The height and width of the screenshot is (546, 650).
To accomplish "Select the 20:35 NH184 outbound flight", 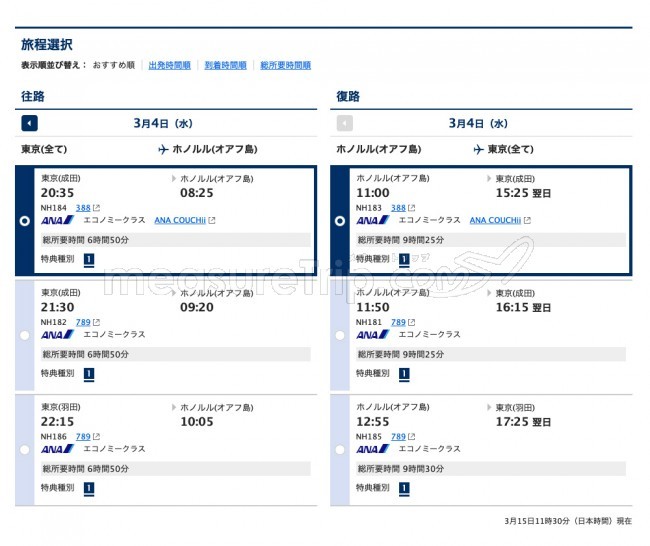I will (25, 221).
